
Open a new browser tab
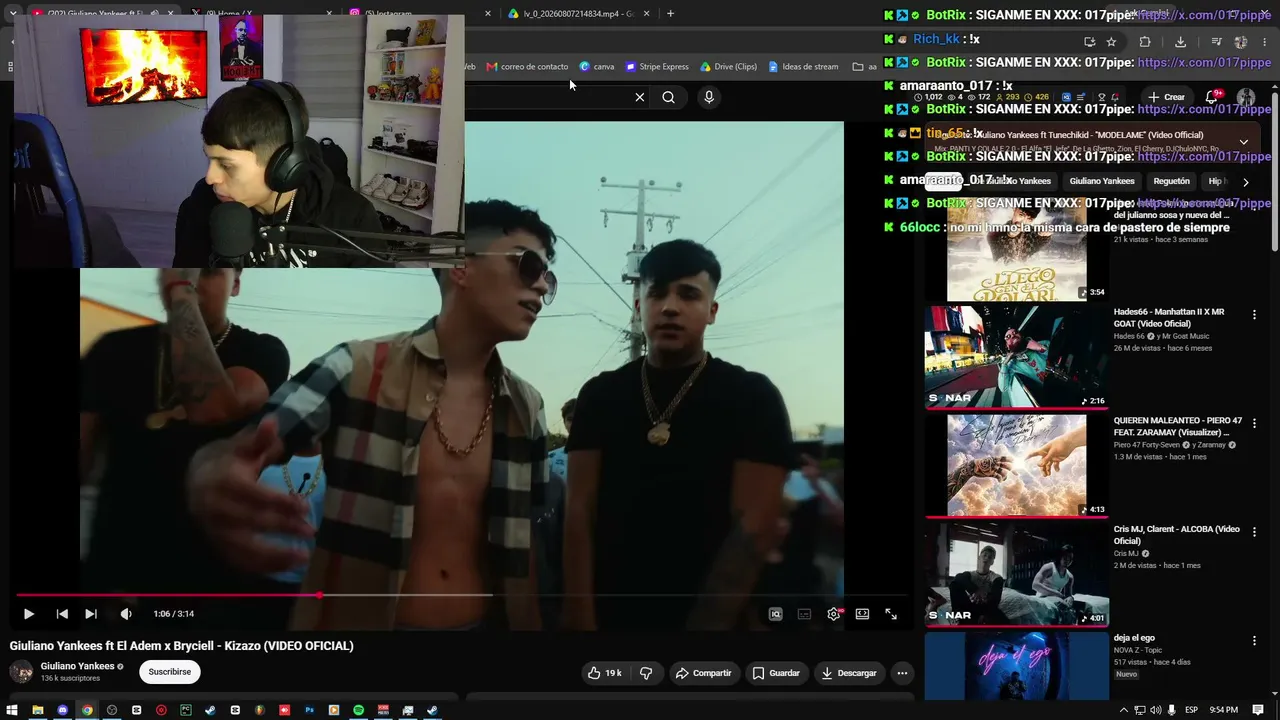670,14
